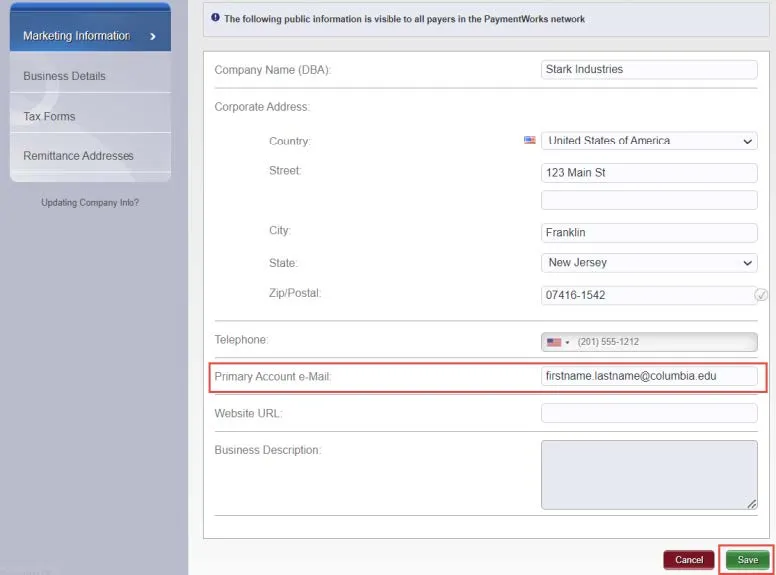Go to Business Details section
776x575 pixels.
[x=90, y=75]
